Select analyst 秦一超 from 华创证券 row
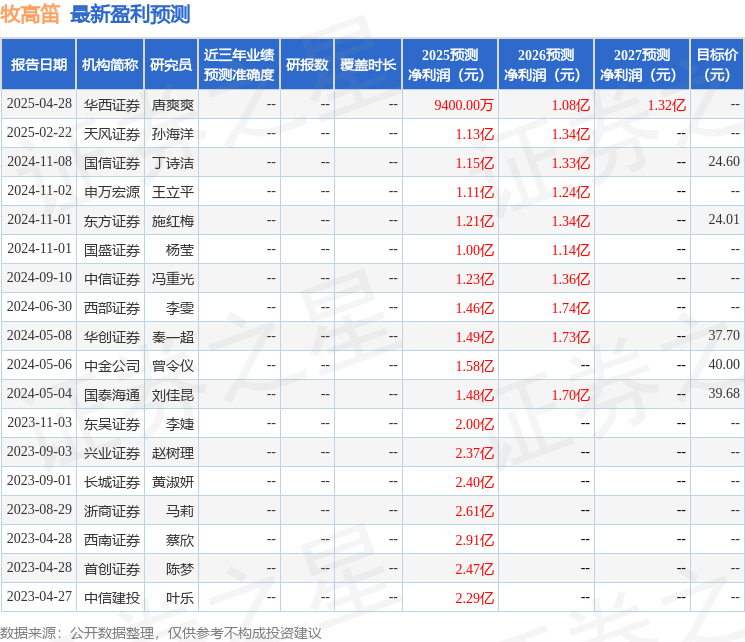The image size is (745, 642). point(172,337)
